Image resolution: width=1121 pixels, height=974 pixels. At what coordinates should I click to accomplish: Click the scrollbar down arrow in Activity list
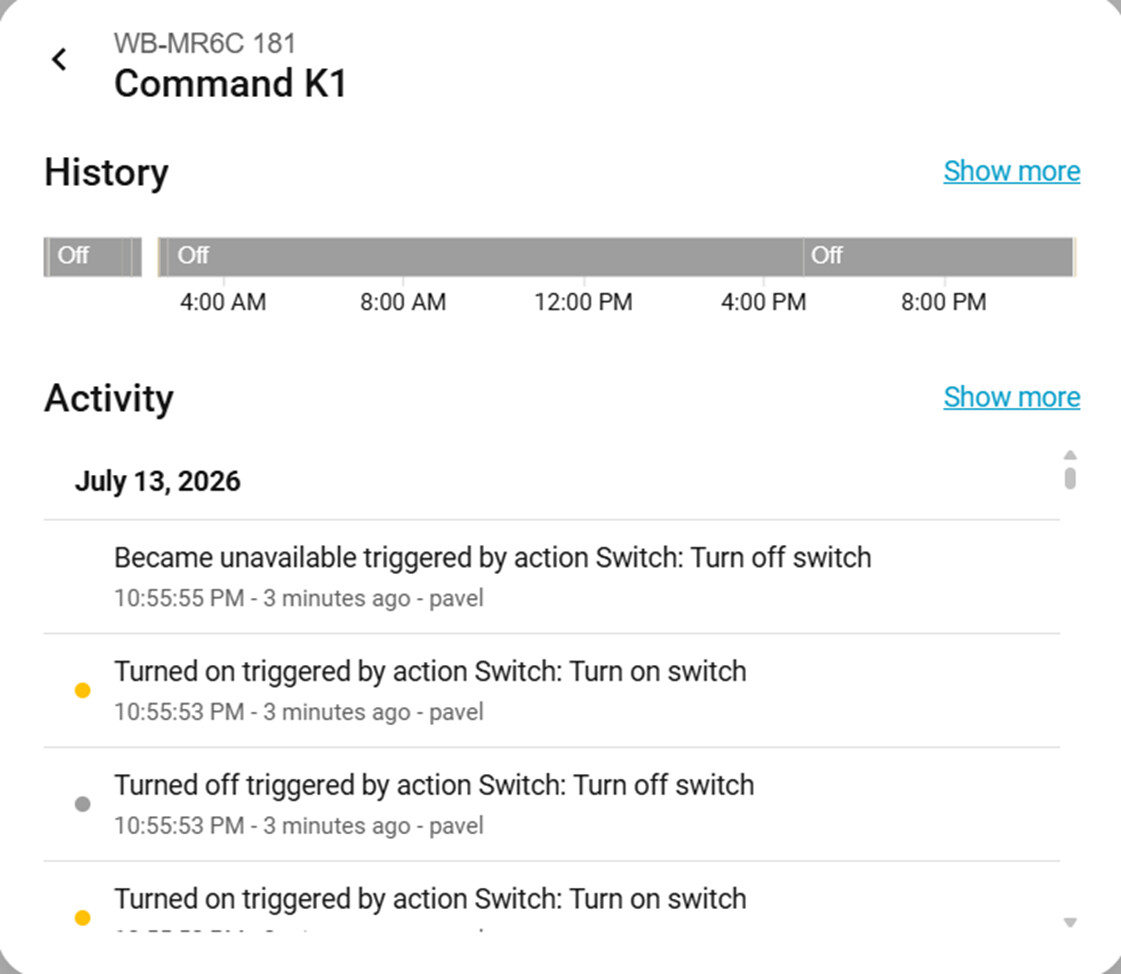[x=1070, y=923]
